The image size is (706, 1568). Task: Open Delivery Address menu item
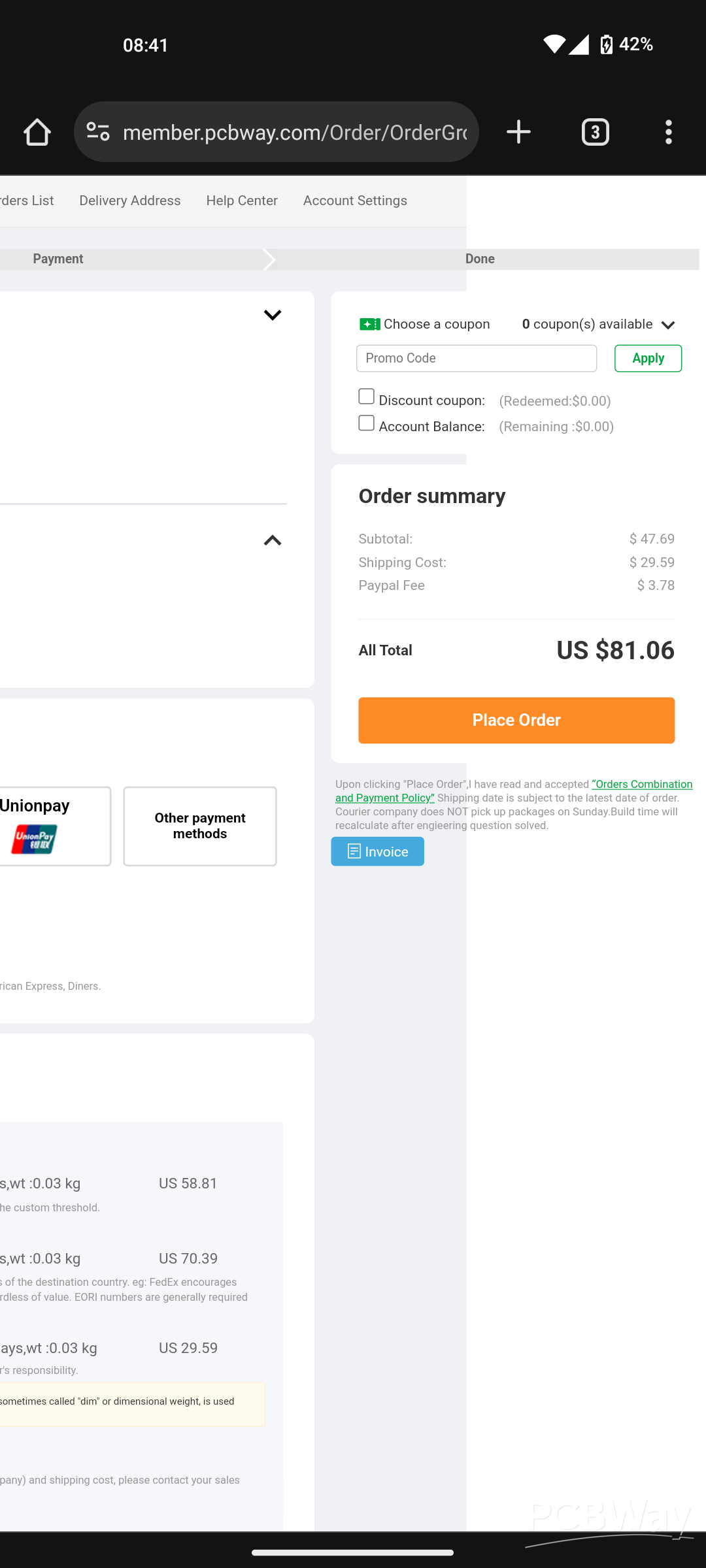pyautogui.click(x=130, y=201)
